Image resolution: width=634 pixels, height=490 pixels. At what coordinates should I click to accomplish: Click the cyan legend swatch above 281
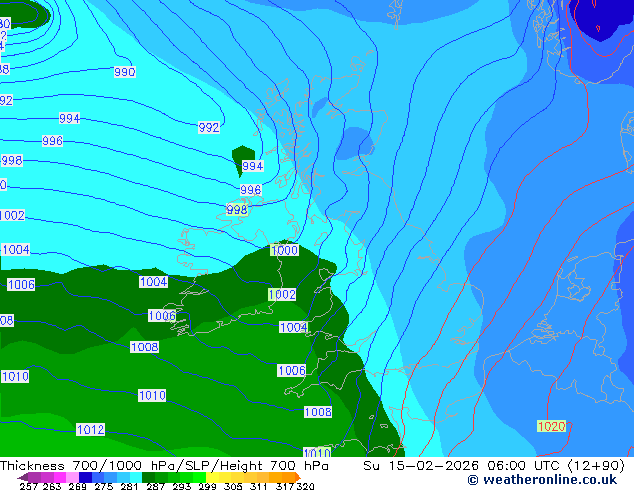coord(136,477)
